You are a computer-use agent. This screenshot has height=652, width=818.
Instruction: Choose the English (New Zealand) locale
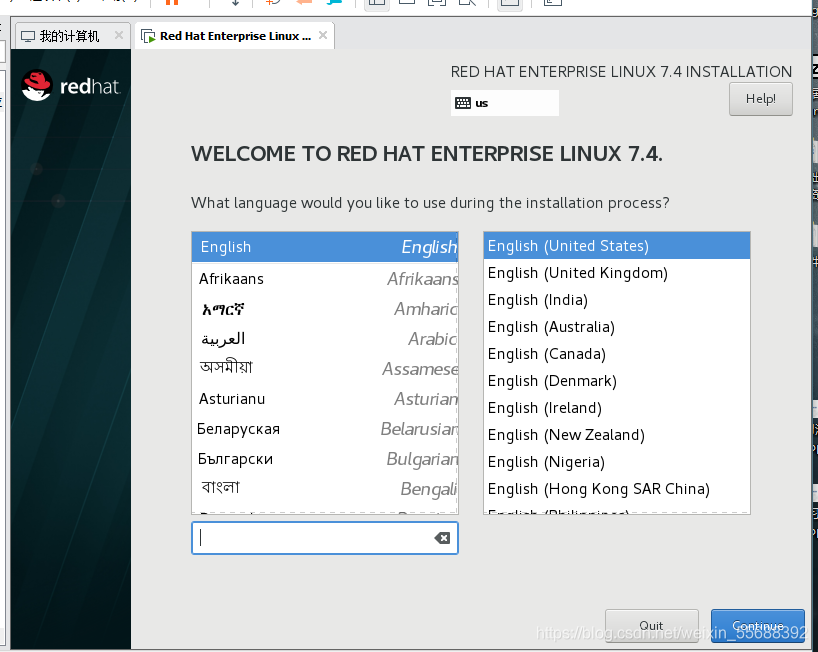coord(617,434)
